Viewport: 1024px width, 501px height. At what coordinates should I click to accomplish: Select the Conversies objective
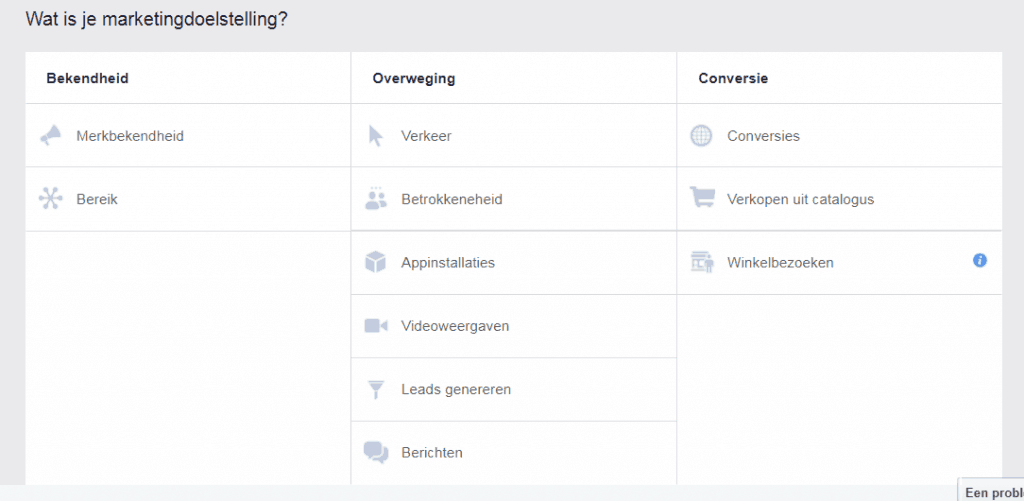tap(839, 136)
